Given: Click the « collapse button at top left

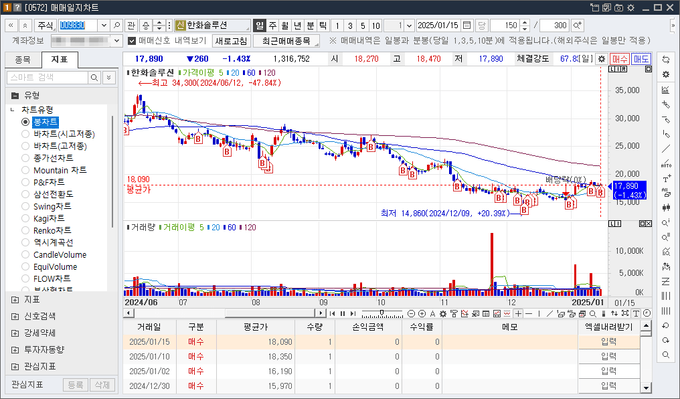Looking at the screenshot, I should pos(11,26).
